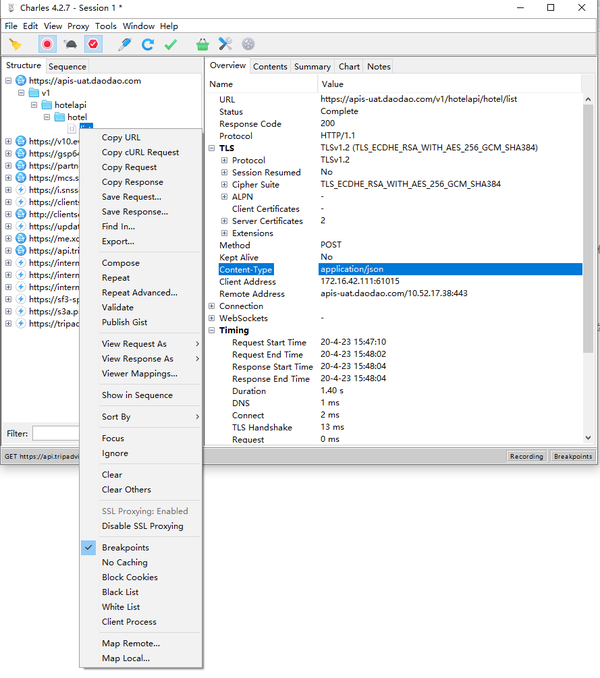Choose Repeat Advanced... menu item
The height and width of the screenshot is (678, 600).
(x=141, y=293)
